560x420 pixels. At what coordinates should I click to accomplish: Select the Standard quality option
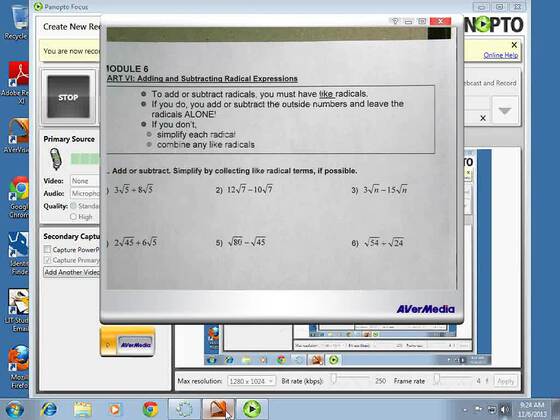tap(73, 206)
